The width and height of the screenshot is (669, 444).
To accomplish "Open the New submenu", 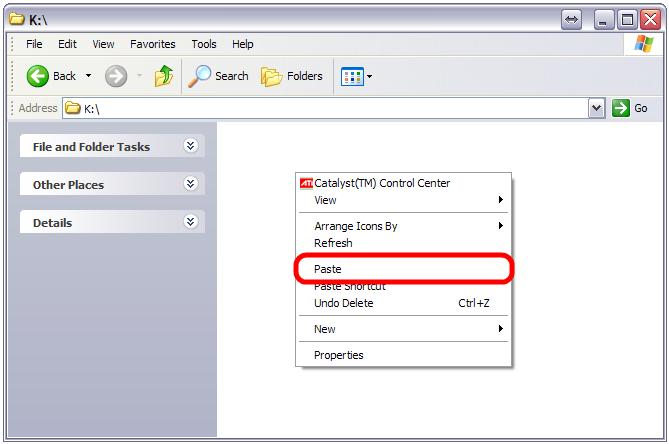I will point(325,329).
